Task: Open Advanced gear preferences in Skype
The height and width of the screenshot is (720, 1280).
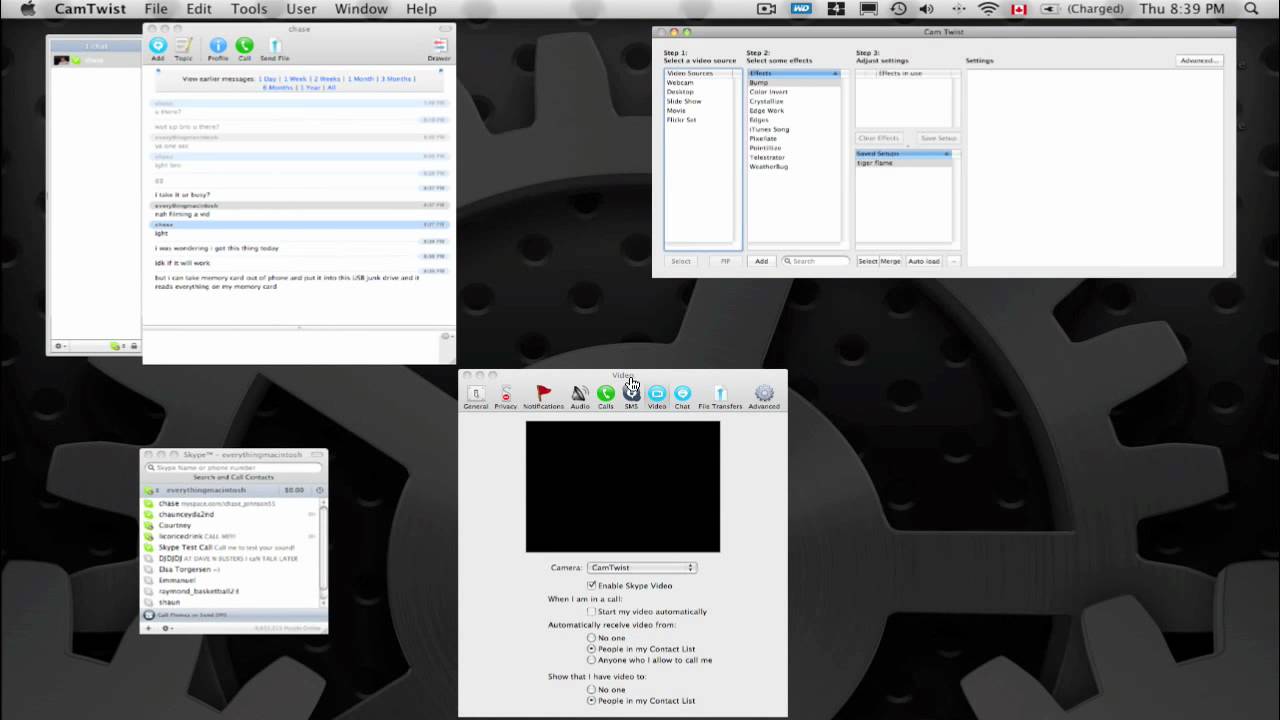Action: pos(764,397)
